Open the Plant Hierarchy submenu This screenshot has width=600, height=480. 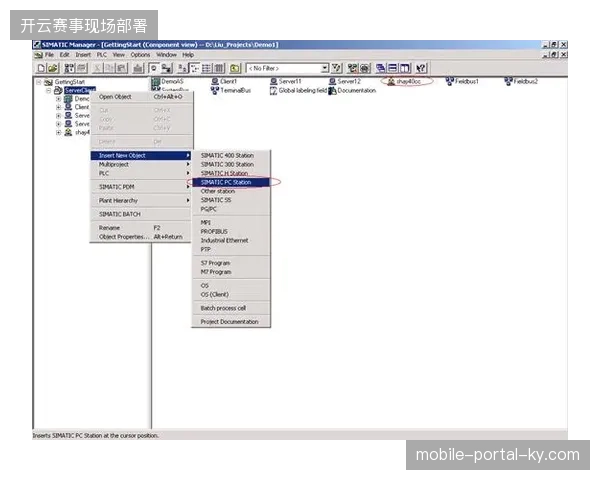[x=140, y=201]
